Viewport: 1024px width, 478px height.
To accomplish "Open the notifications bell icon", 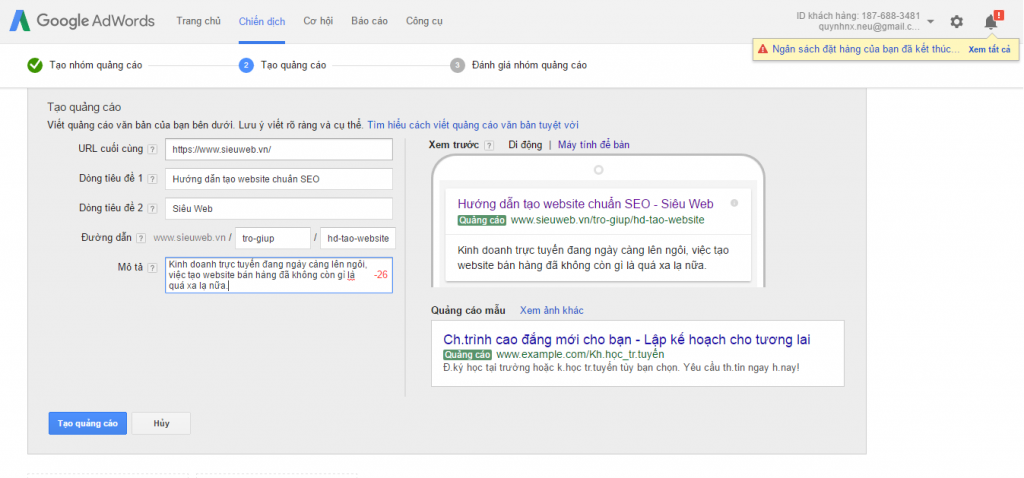I will (991, 21).
